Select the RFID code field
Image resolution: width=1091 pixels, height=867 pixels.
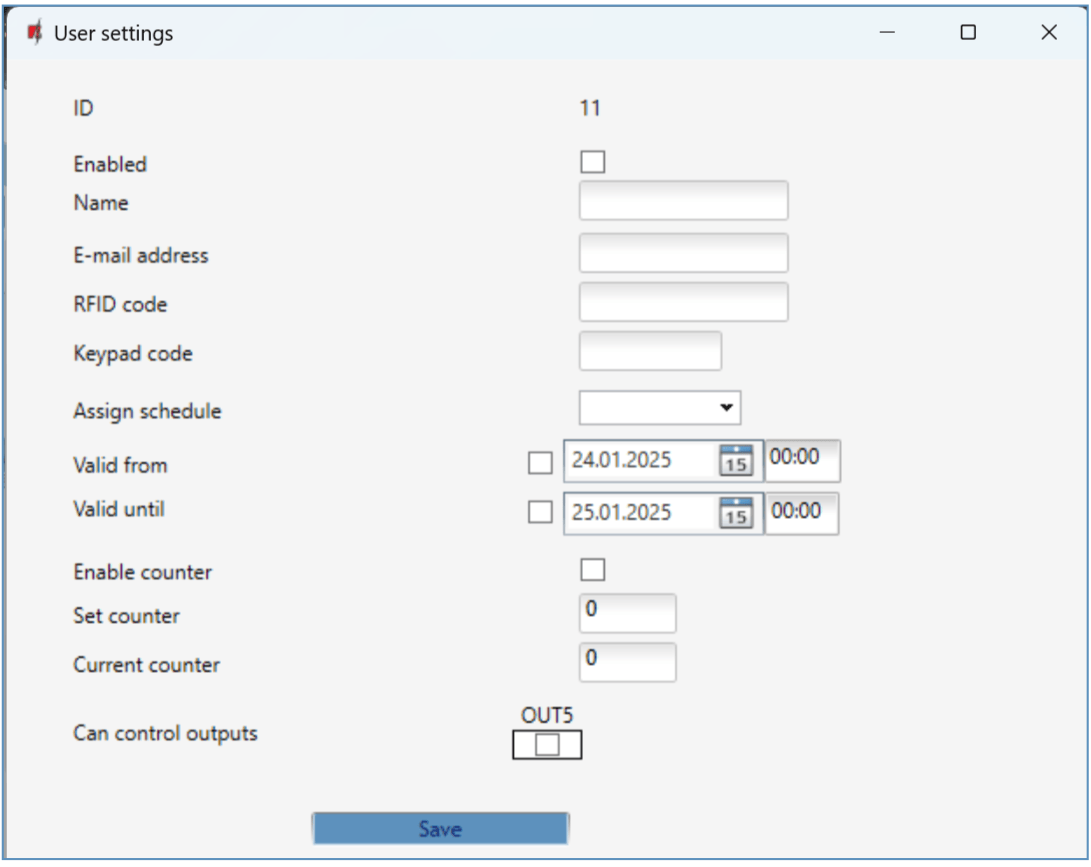pyautogui.click(x=683, y=302)
